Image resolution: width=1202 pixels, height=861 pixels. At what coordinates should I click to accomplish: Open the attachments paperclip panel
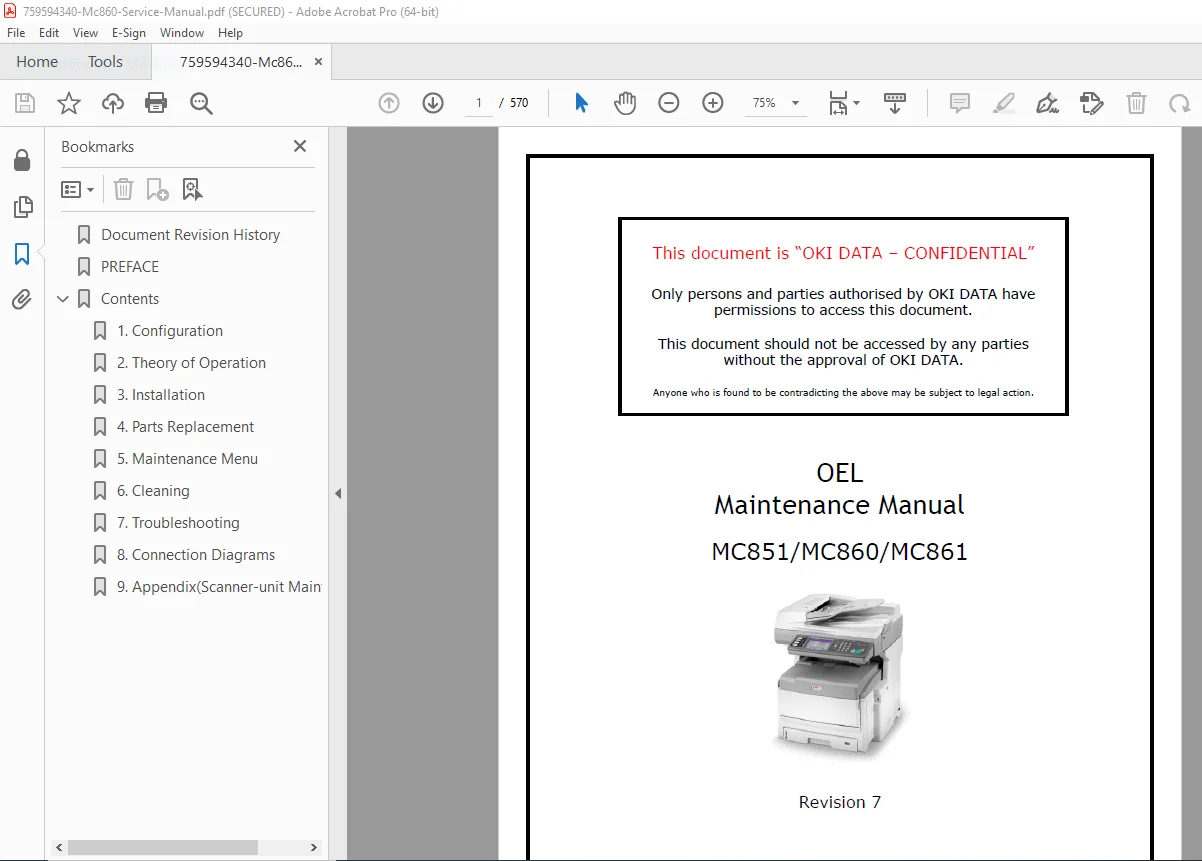(22, 299)
